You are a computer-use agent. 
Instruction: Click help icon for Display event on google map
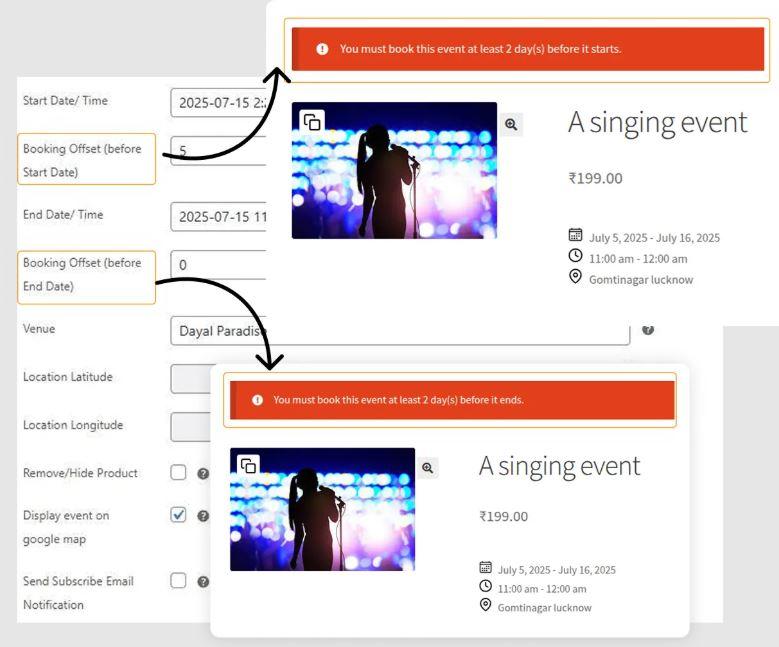pyautogui.click(x=202, y=516)
